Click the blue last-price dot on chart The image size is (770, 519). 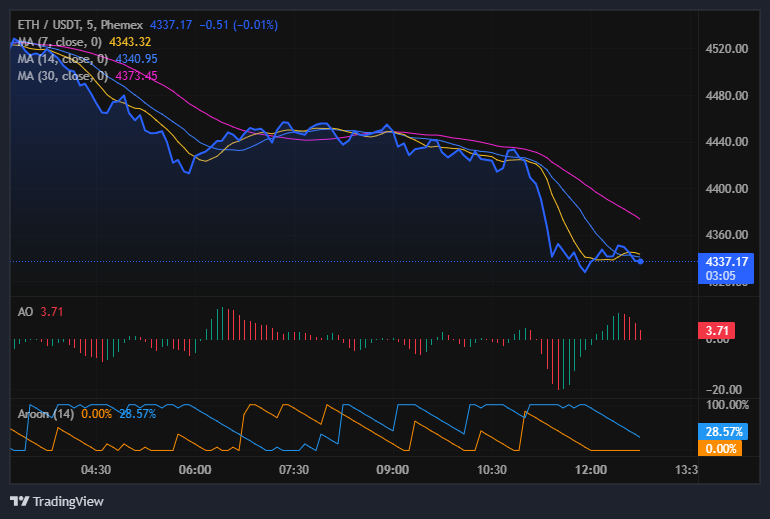click(640, 262)
